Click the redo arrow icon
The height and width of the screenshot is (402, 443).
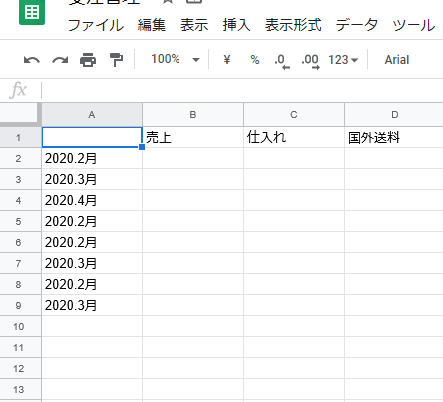pyautogui.click(x=60, y=60)
